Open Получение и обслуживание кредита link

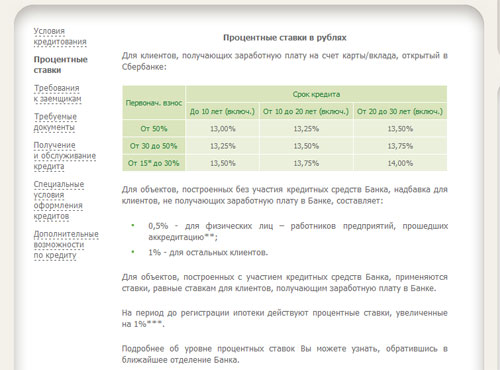[x=65, y=156]
